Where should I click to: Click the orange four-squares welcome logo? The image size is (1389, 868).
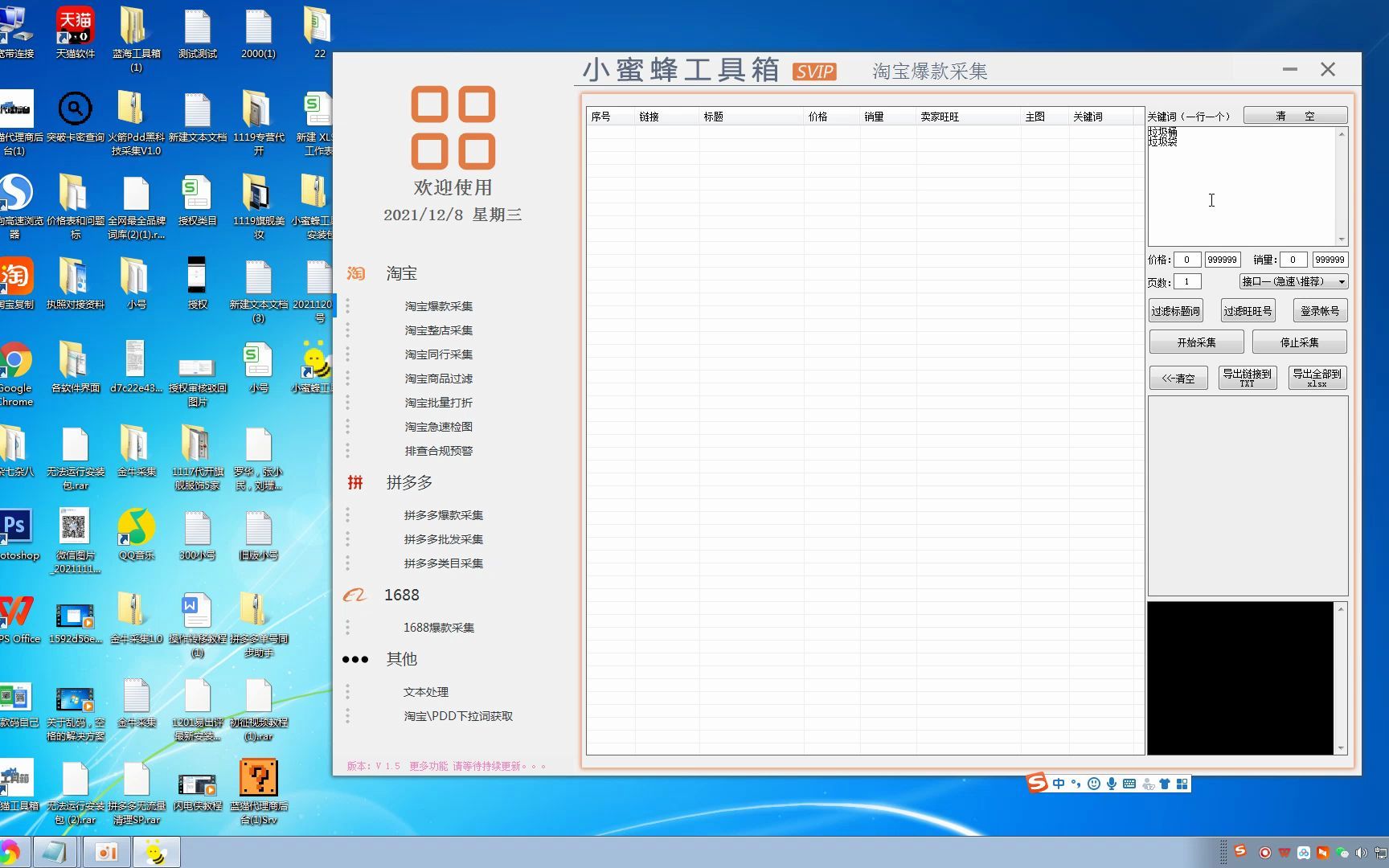click(453, 127)
